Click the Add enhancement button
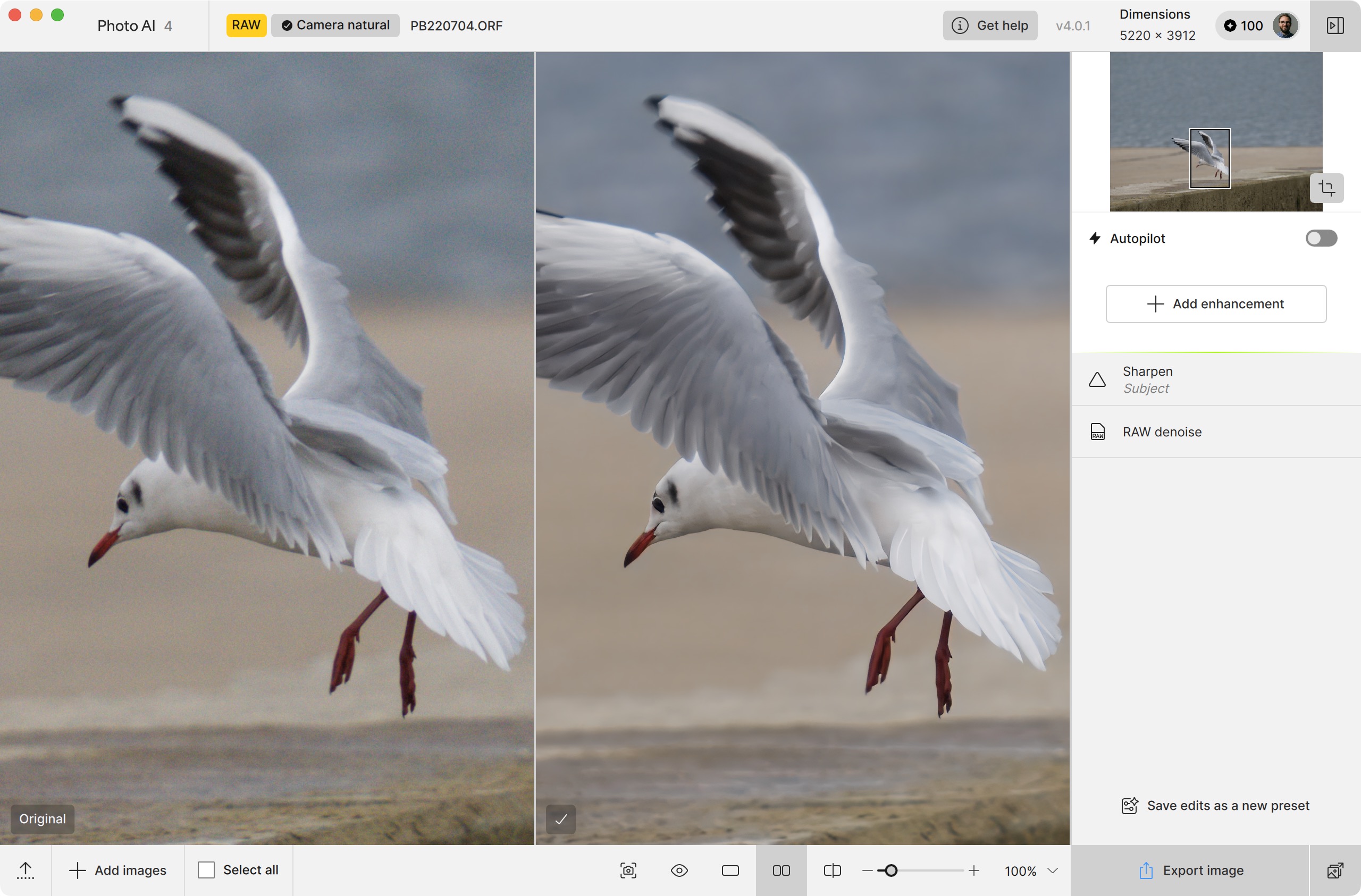This screenshot has height=896, width=1361. (x=1215, y=303)
